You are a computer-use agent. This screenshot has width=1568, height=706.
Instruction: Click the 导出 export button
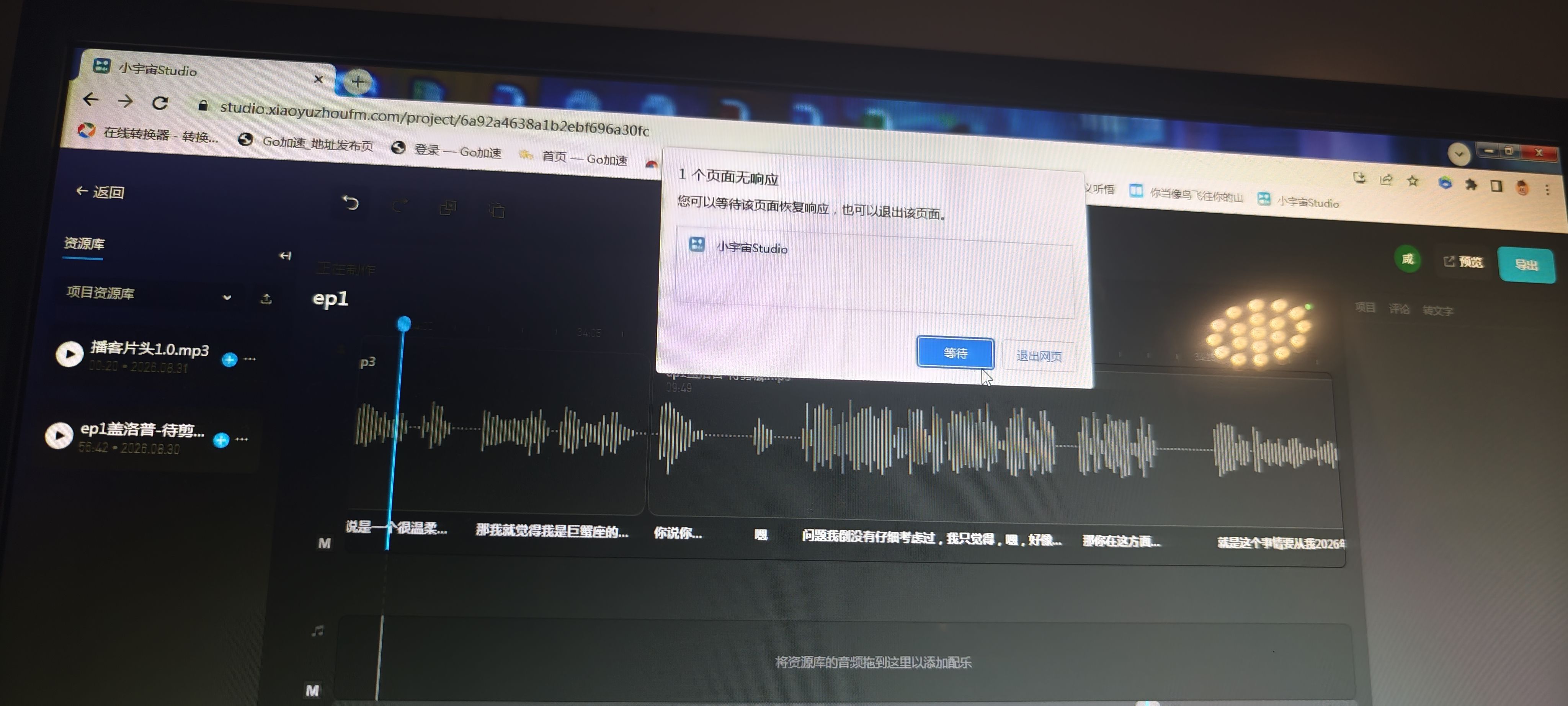tap(1526, 265)
